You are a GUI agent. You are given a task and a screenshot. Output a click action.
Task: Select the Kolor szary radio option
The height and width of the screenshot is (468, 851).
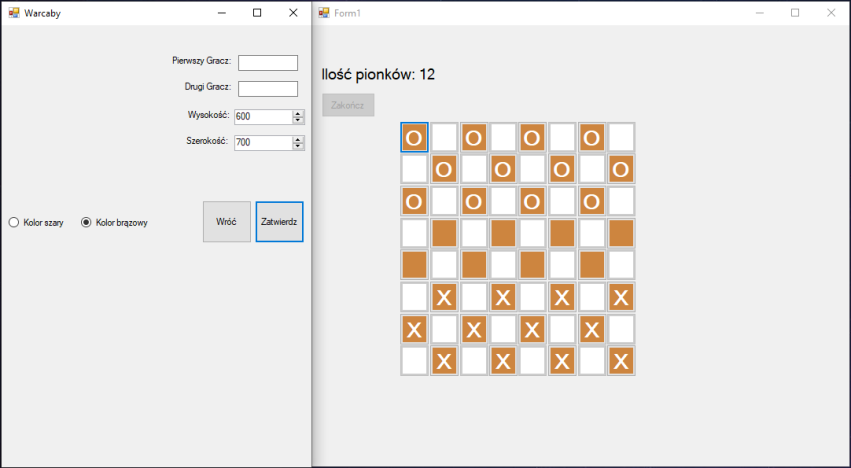14,222
